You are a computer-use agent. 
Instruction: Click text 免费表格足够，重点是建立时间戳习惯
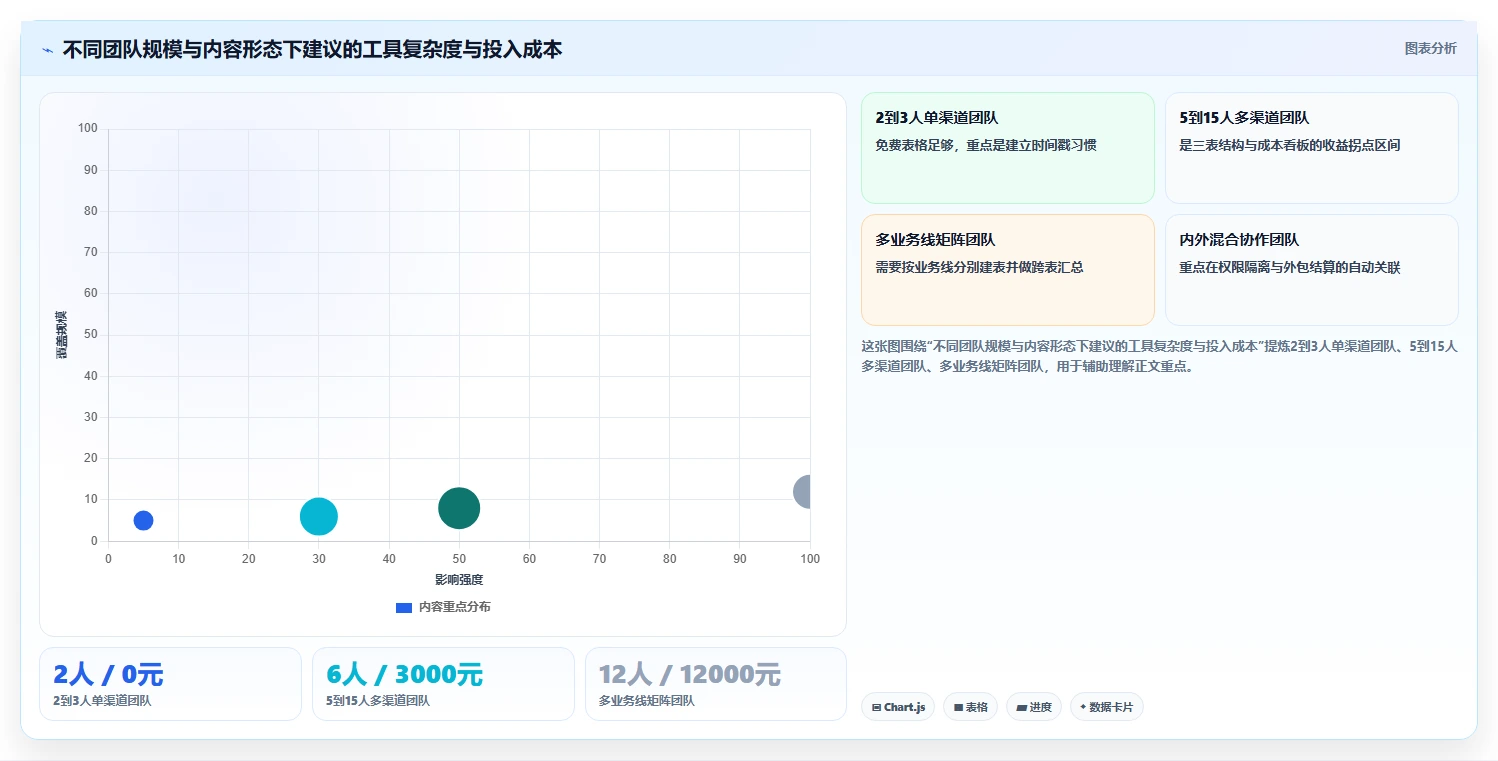[986, 145]
